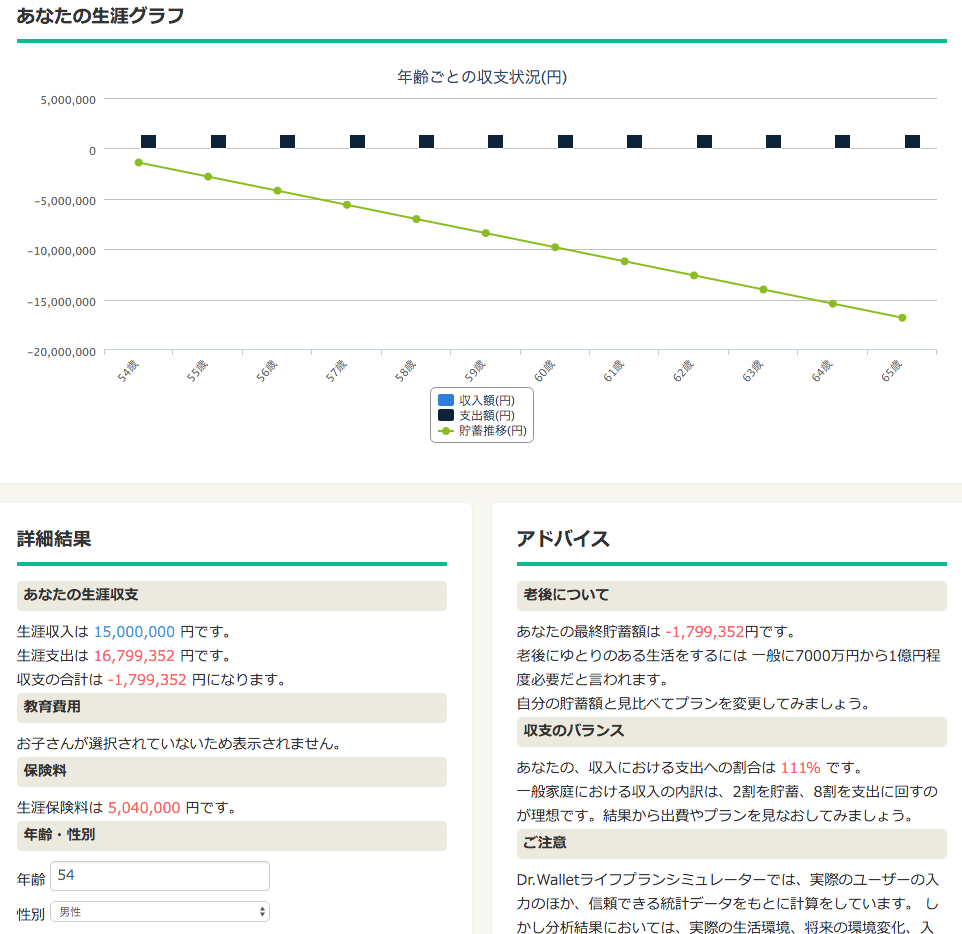Screen dimensions: 962x934
Task: Click the savings line point at 56歳
Action: point(277,191)
